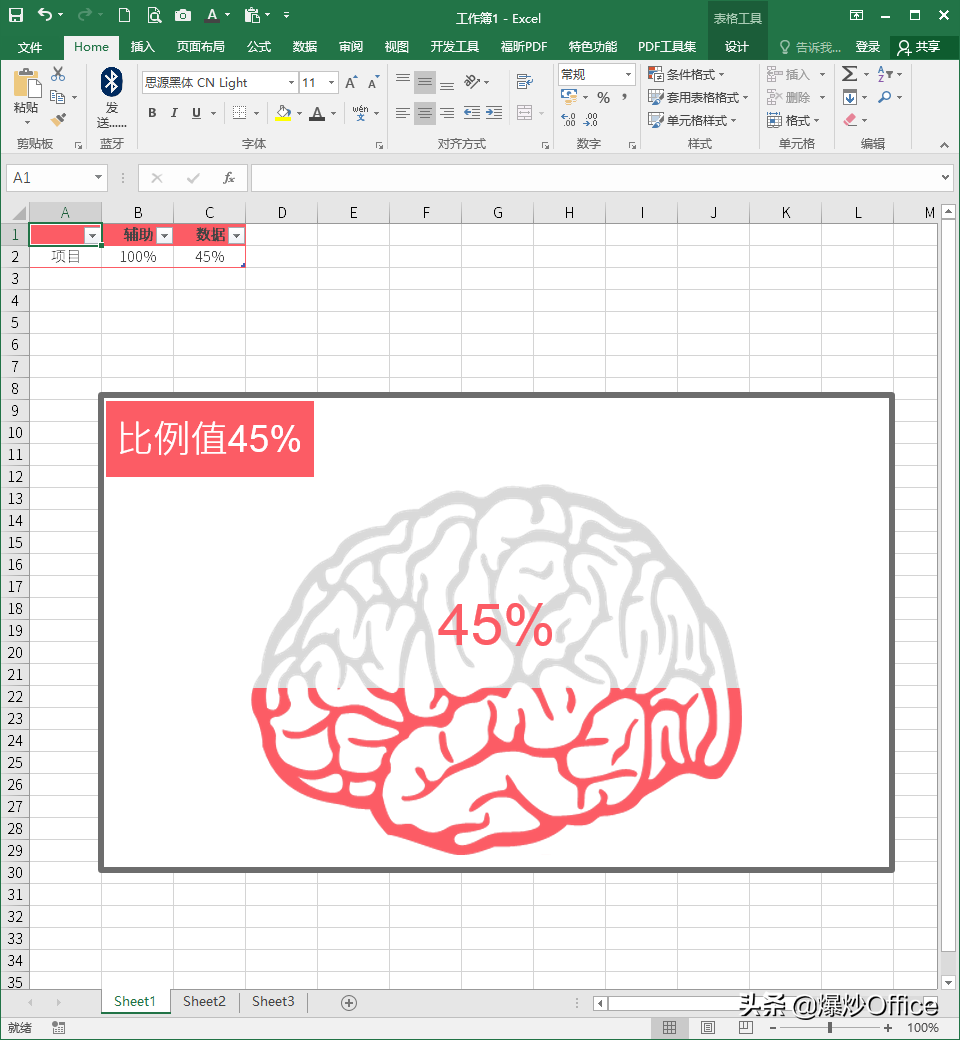Click the fill color paint bucket
960x1040 pixels.
click(283, 113)
